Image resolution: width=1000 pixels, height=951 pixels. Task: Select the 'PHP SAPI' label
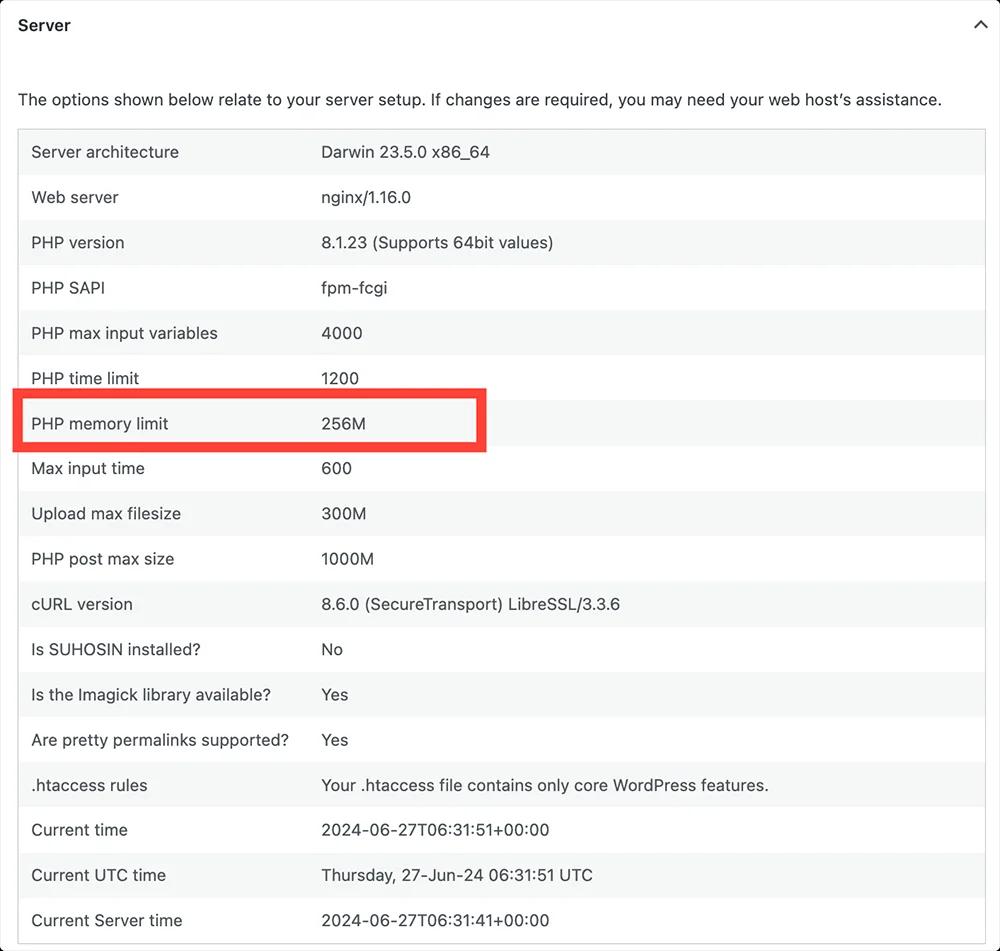click(68, 288)
